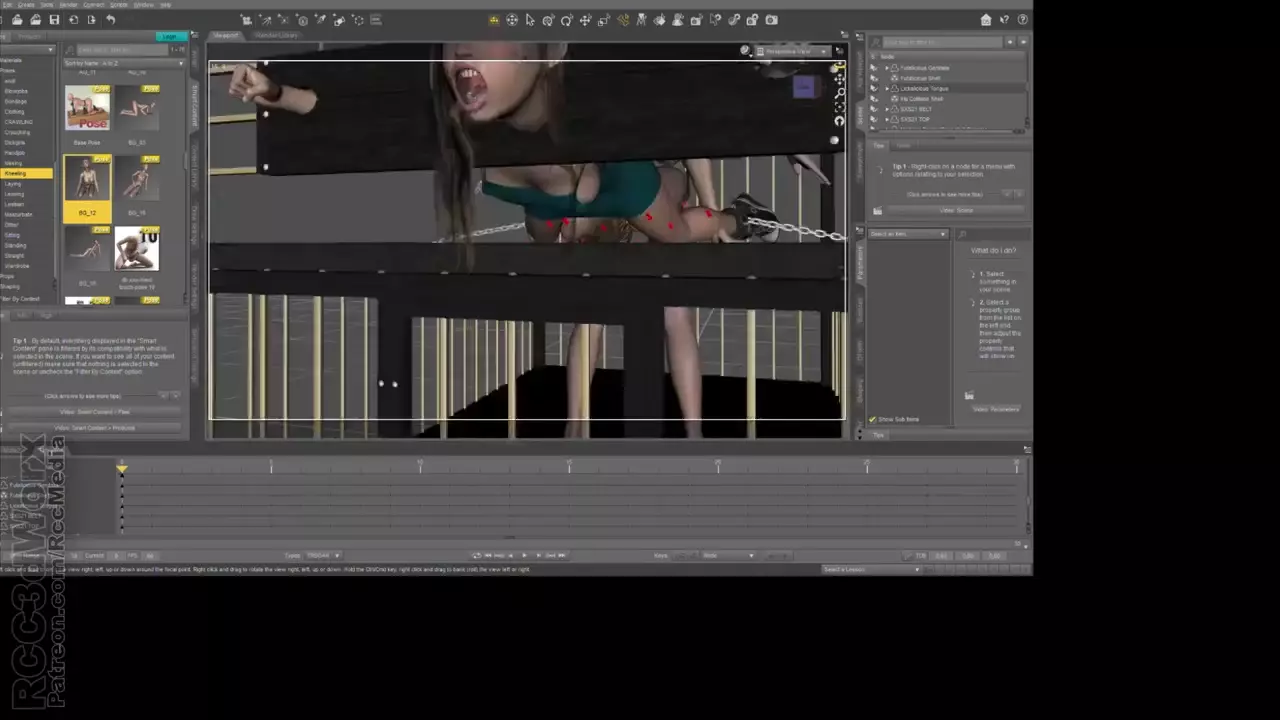Expand the SXS21 BELT tree node
Viewport: 1280px width, 720px height.
coord(886,109)
